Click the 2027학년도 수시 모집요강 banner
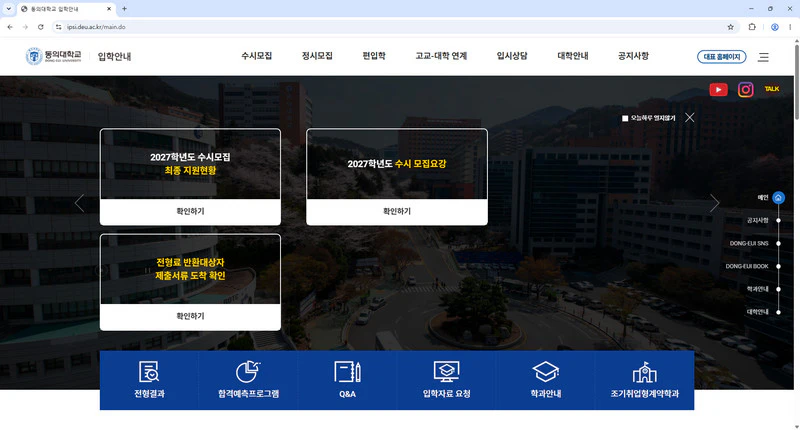 click(397, 164)
